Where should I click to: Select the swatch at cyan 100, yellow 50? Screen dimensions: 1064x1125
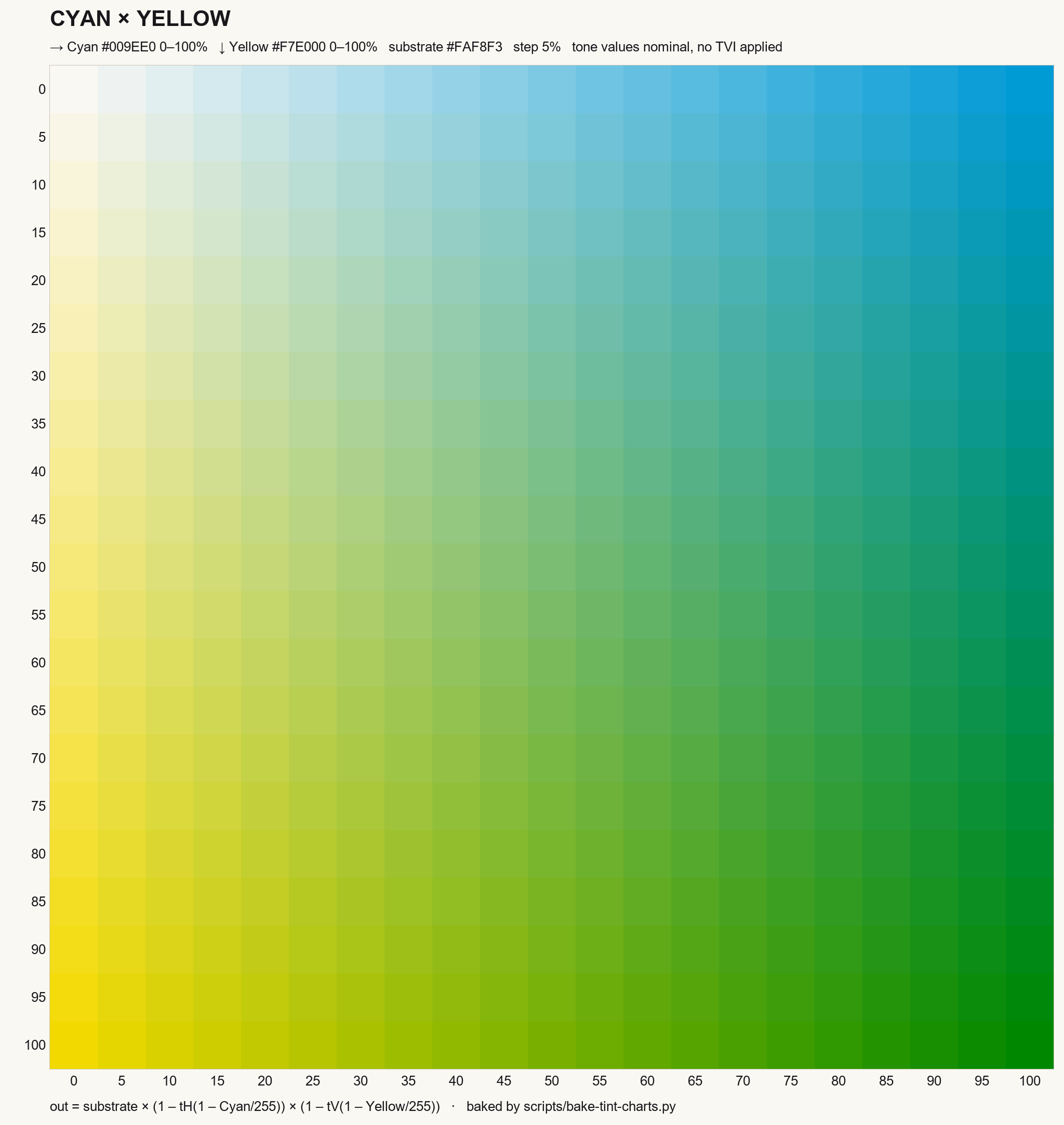pyautogui.click(x=1030, y=568)
